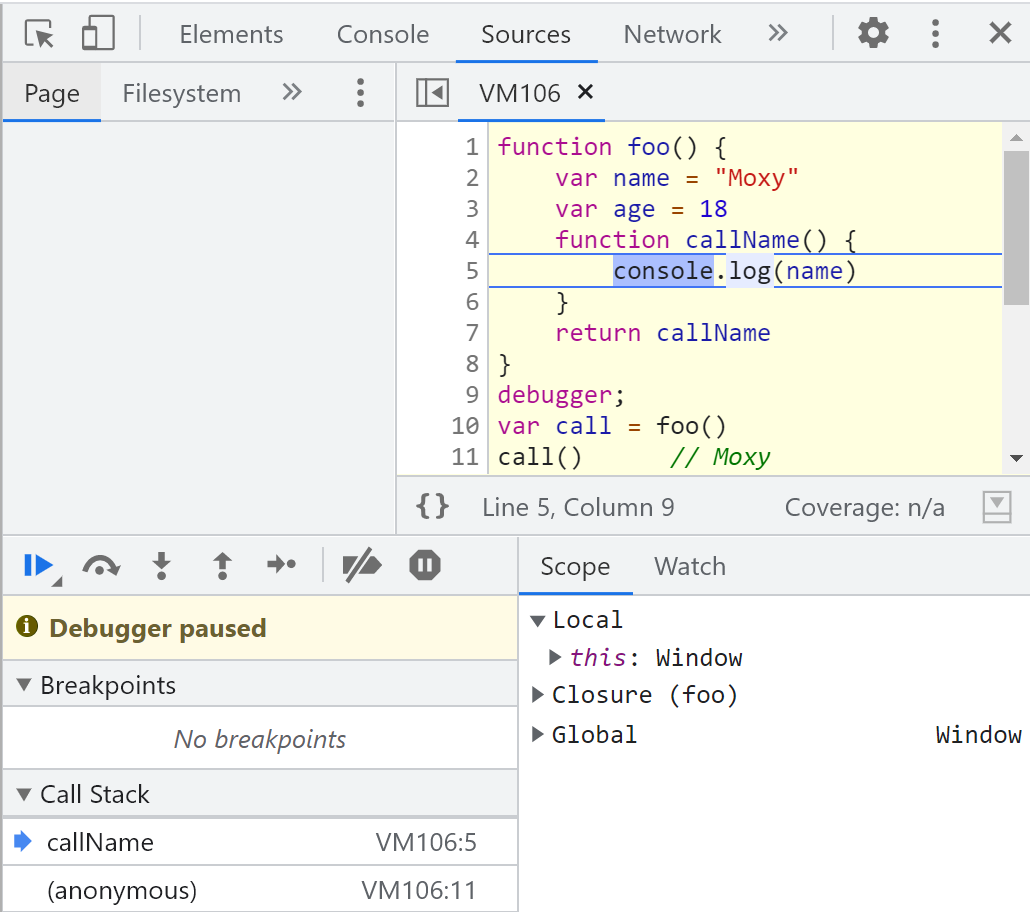
Task: Pretty print the source with braces icon
Action: (432, 507)
